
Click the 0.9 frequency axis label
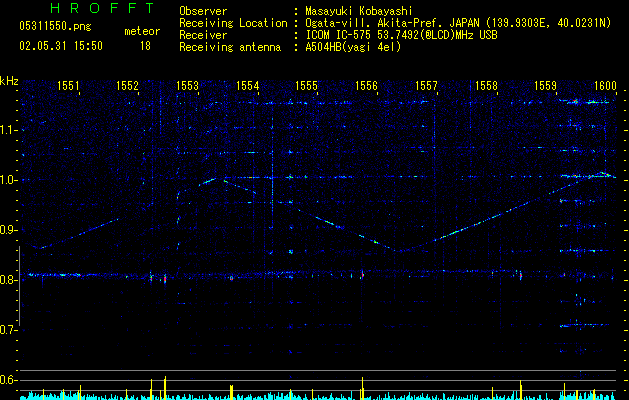[x=8, y=230]
